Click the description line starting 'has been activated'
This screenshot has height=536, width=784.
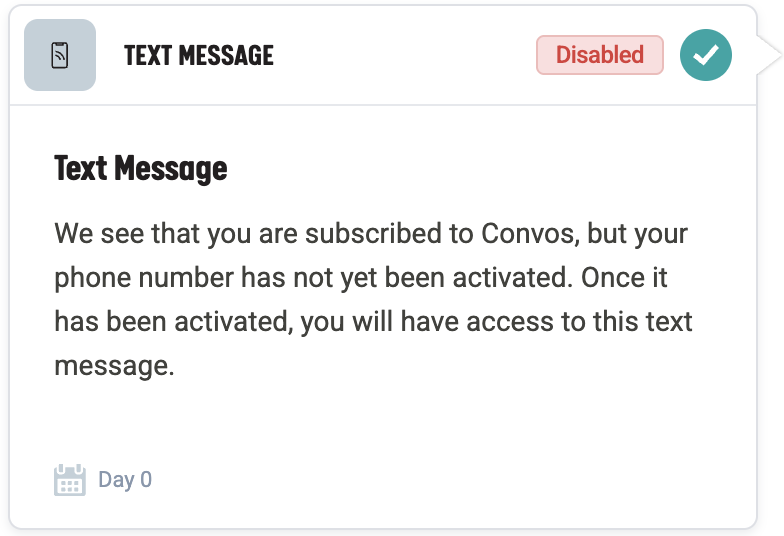373,322
